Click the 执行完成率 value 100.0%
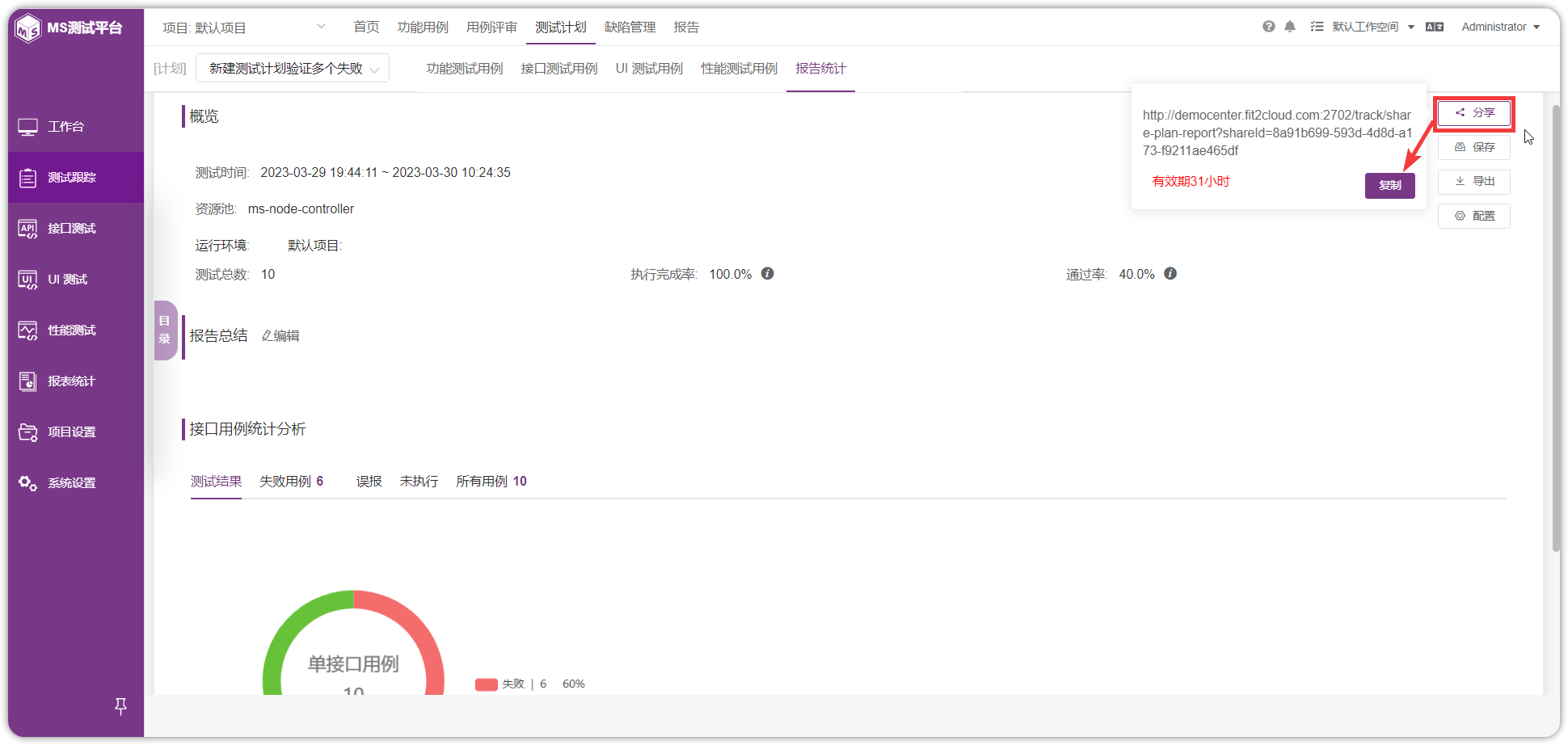The height and width of the screenshot is (745, 1568). coord(731,275)
